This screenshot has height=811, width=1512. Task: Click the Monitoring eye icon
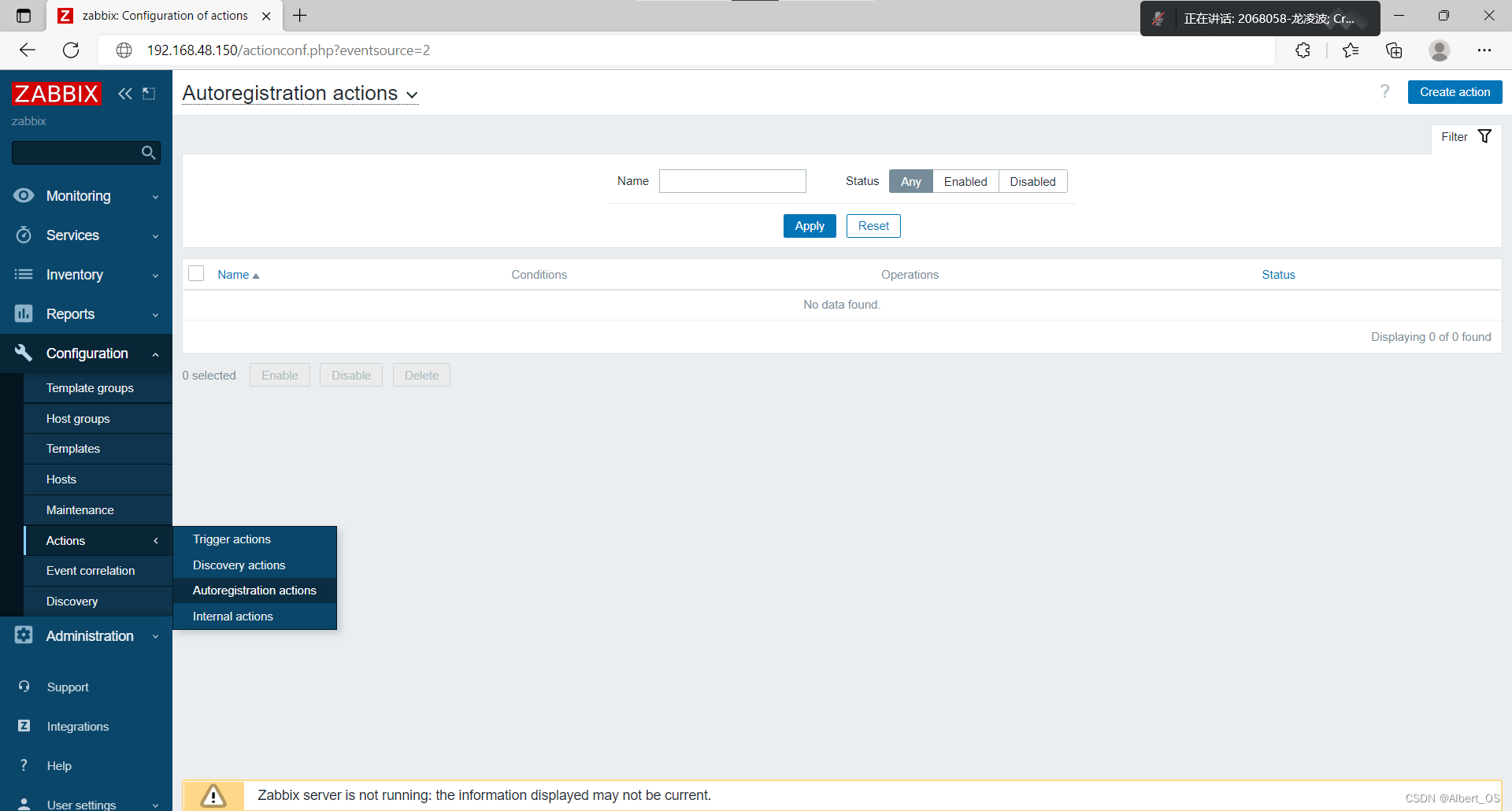[x=24, y=195]
